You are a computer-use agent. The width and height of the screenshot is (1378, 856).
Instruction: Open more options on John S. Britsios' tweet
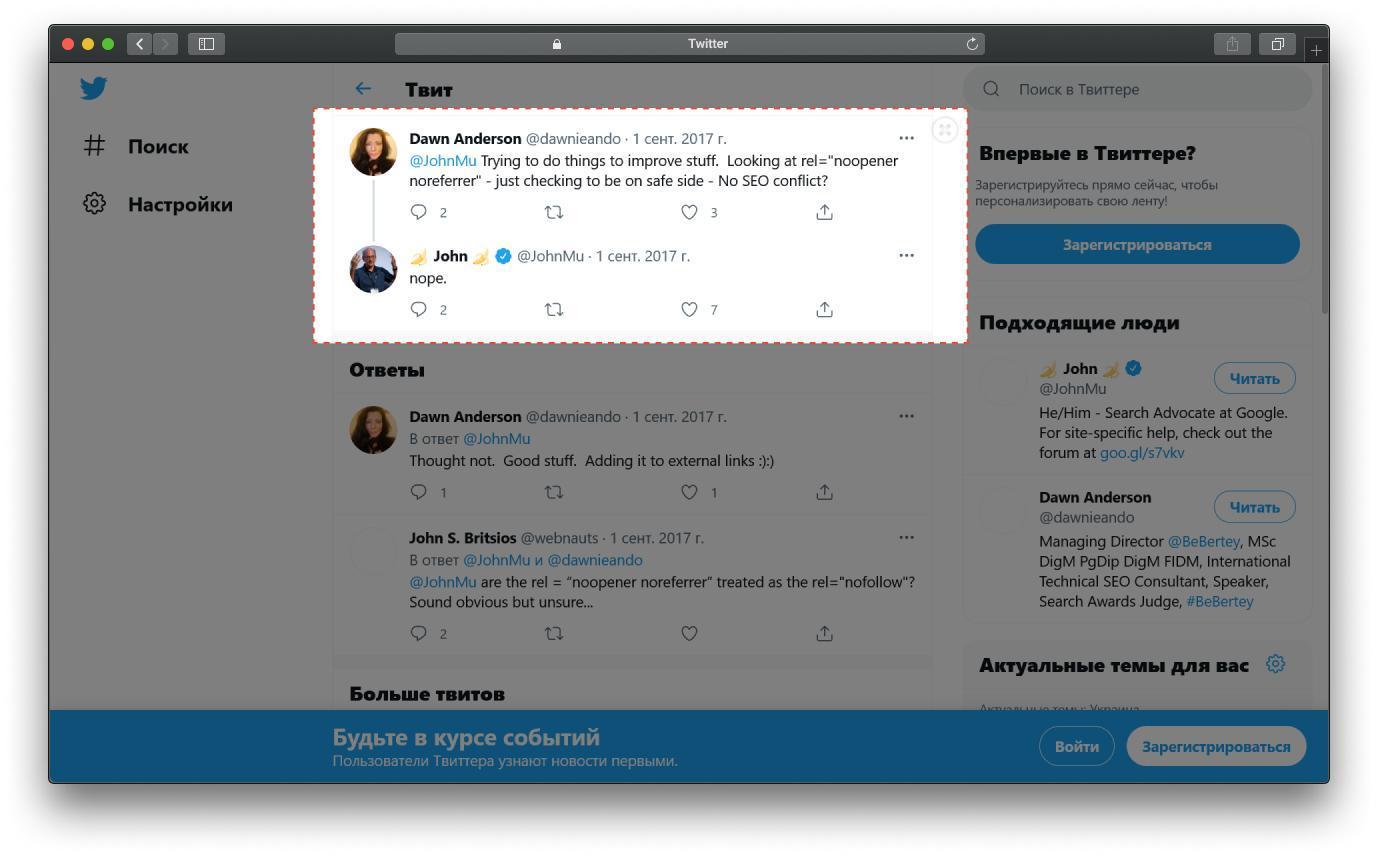pyautogui.click(x=906, y=537)
